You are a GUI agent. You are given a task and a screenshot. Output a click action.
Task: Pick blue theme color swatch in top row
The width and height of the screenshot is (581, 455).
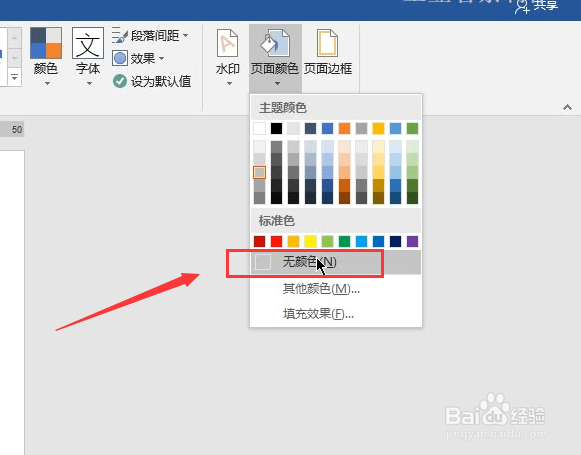328,129
